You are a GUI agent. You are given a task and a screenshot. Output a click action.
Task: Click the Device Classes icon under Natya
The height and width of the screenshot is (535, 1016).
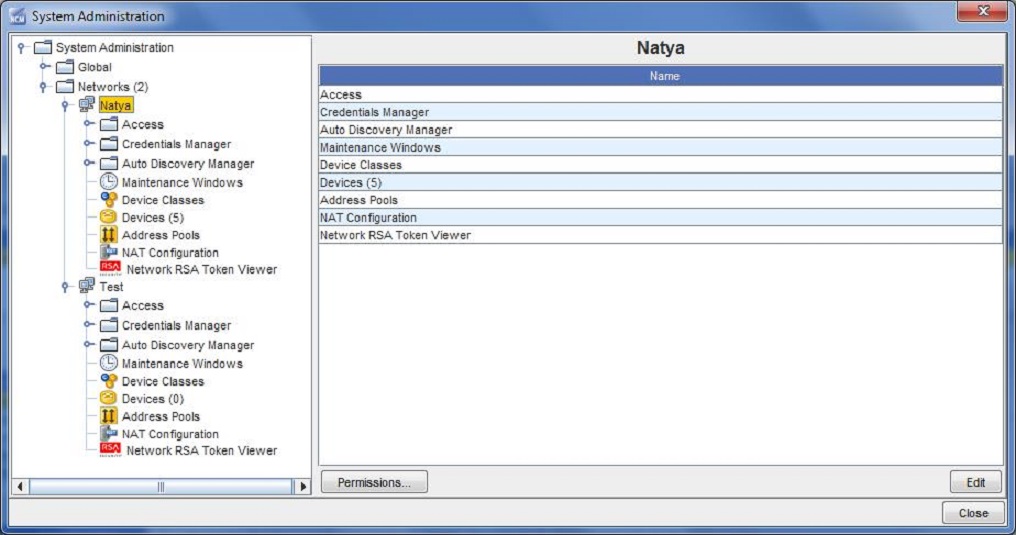[x=109, y=200]
